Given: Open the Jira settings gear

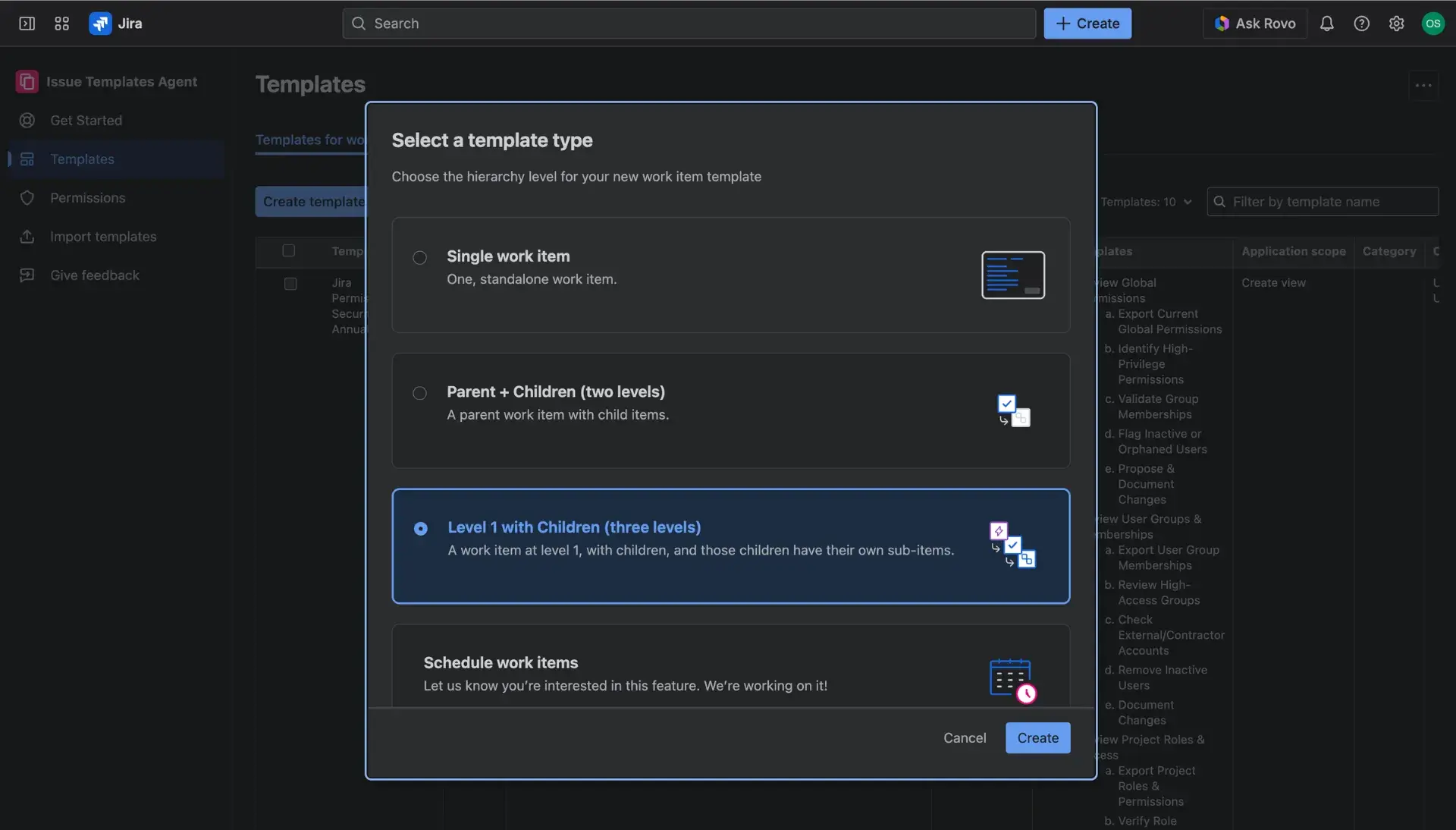Looking at the screenshot, I should (x=1398, y=24).
